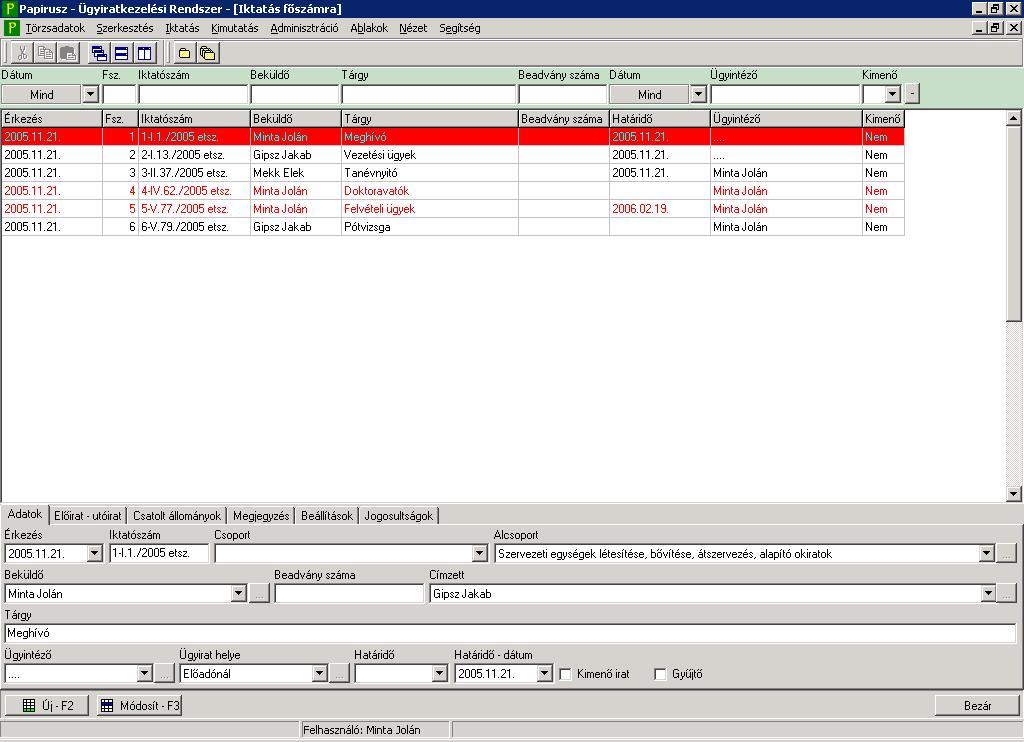Click the Határidő column header

click(x=660, y=119)
